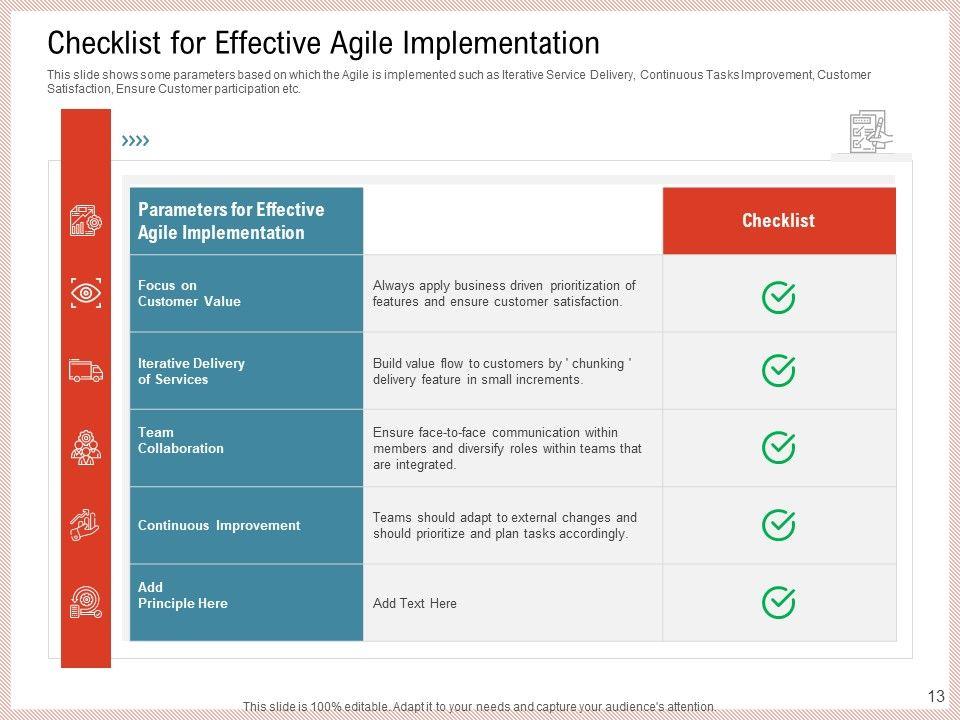Click the report with gear sidebar icon
Image resolution: width=960 pixels, height=720 pixels.
pyautogui.click(x=86, y=221)
